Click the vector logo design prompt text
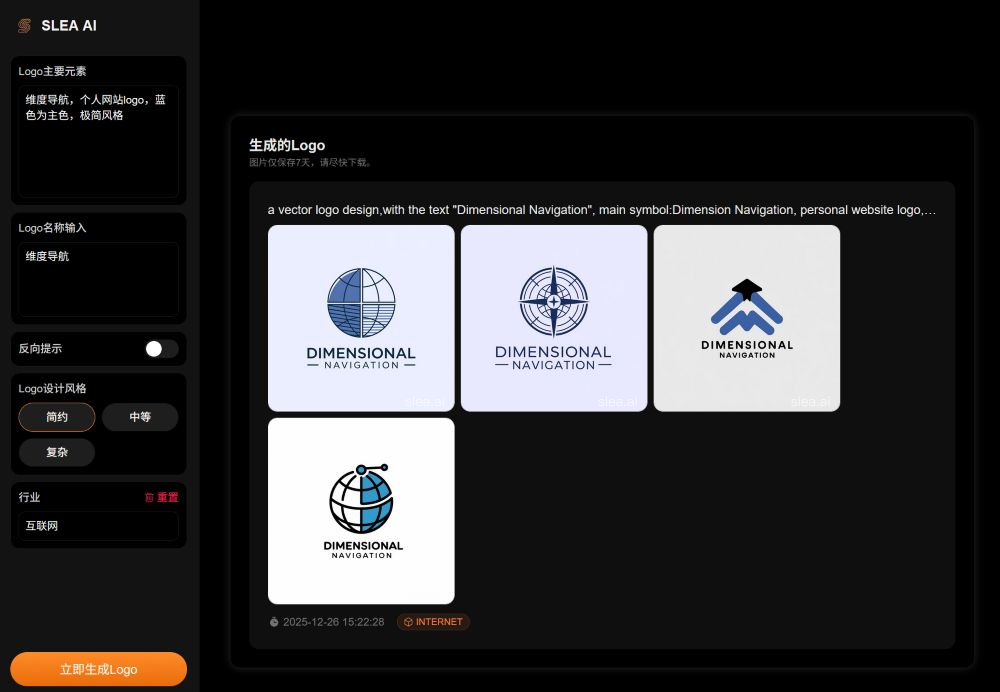The image size is (1000, 692). tap(600, 210)
